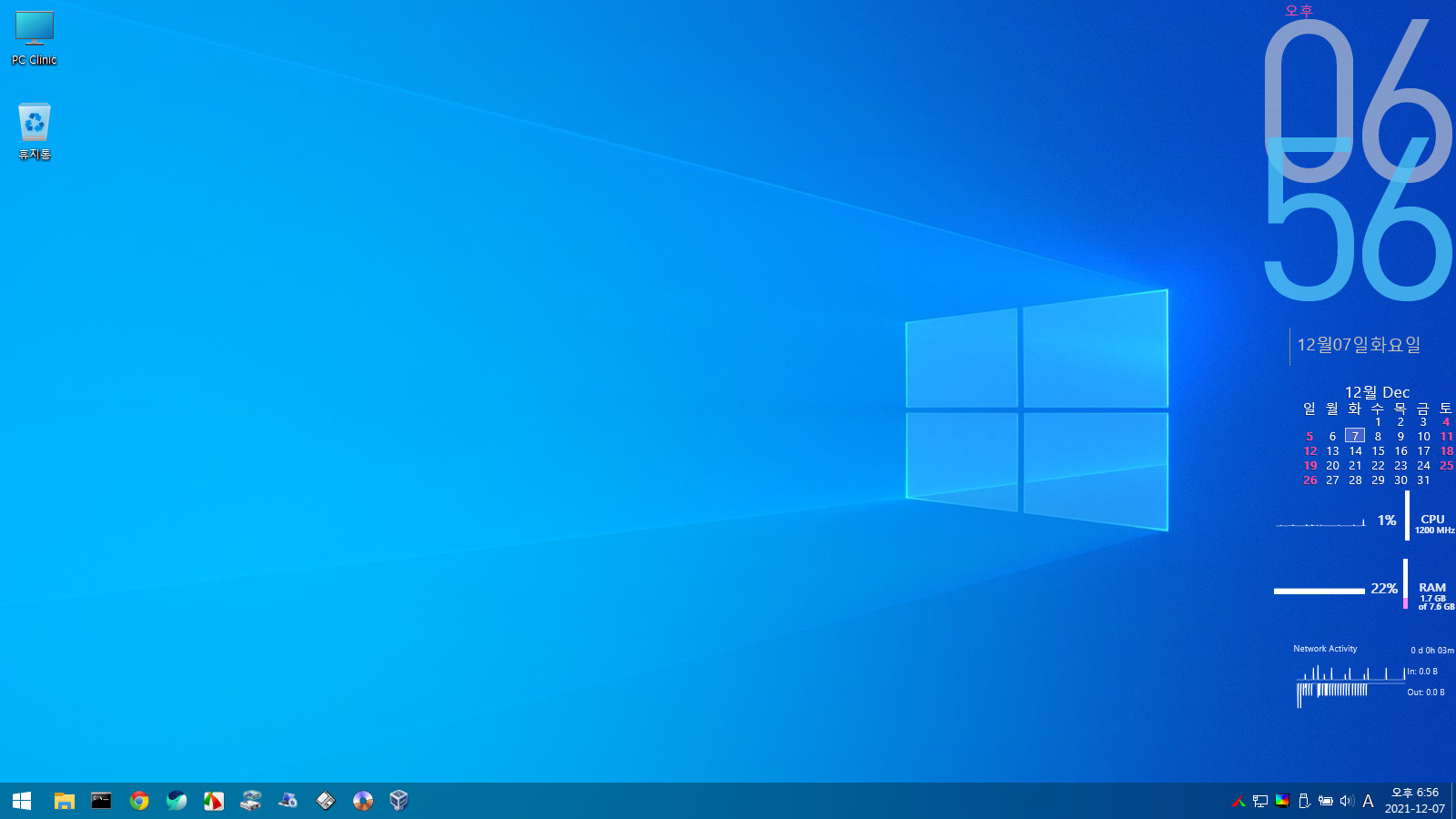The image size is (1456, 819).
Task: Click the '12월 Dec' calendar header
Action: [1377, 392]
